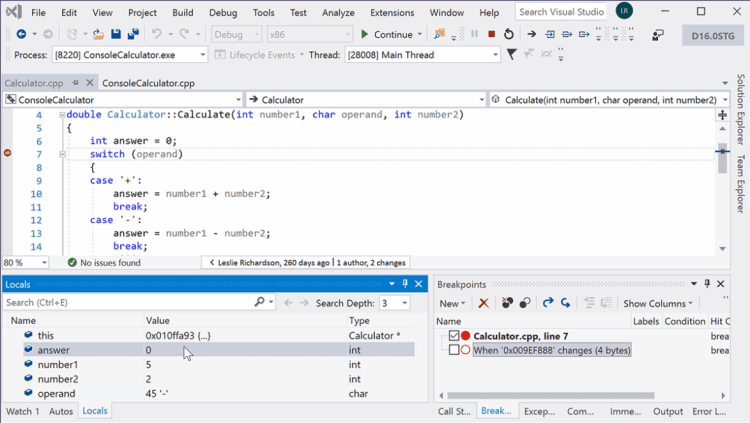Collapse the Calculate function on line 4
This screenshot has height=423, width=750.
(62, 115)
